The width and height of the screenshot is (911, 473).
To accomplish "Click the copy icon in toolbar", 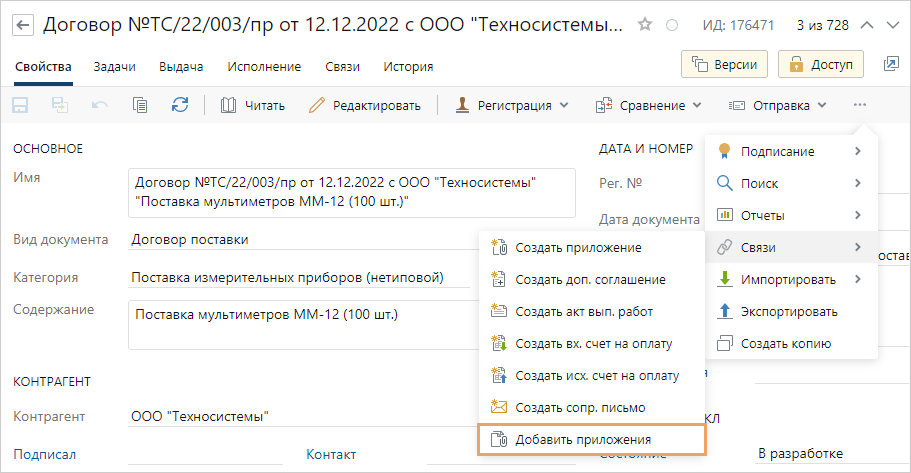I will tap(140, 105).
